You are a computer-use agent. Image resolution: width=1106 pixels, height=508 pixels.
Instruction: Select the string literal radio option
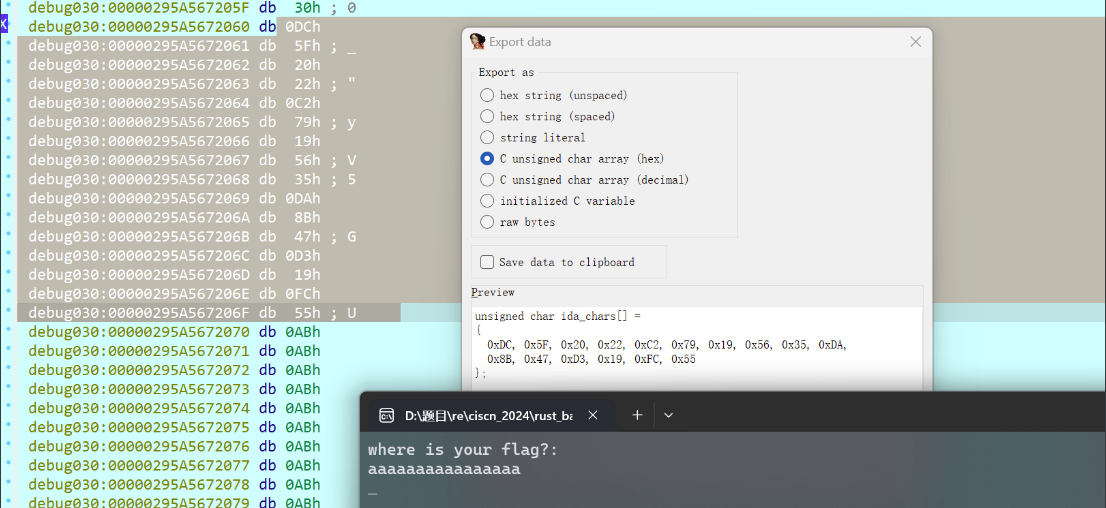[x=487, y=137]
